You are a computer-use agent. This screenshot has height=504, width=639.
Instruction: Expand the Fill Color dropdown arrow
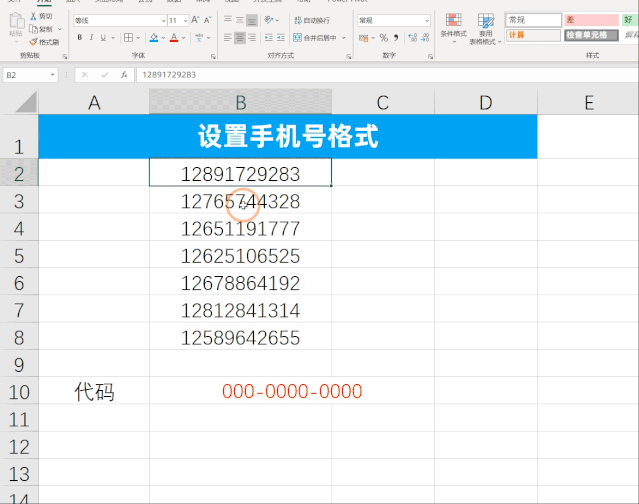163,38
